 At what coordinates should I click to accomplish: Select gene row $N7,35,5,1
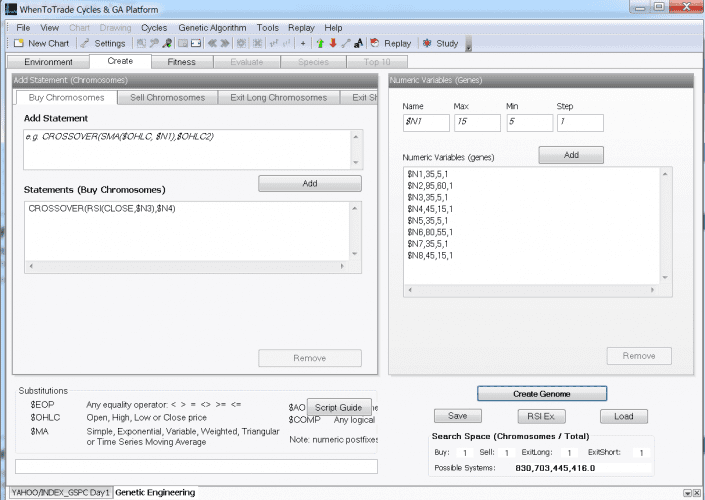[x=428, y=244]
